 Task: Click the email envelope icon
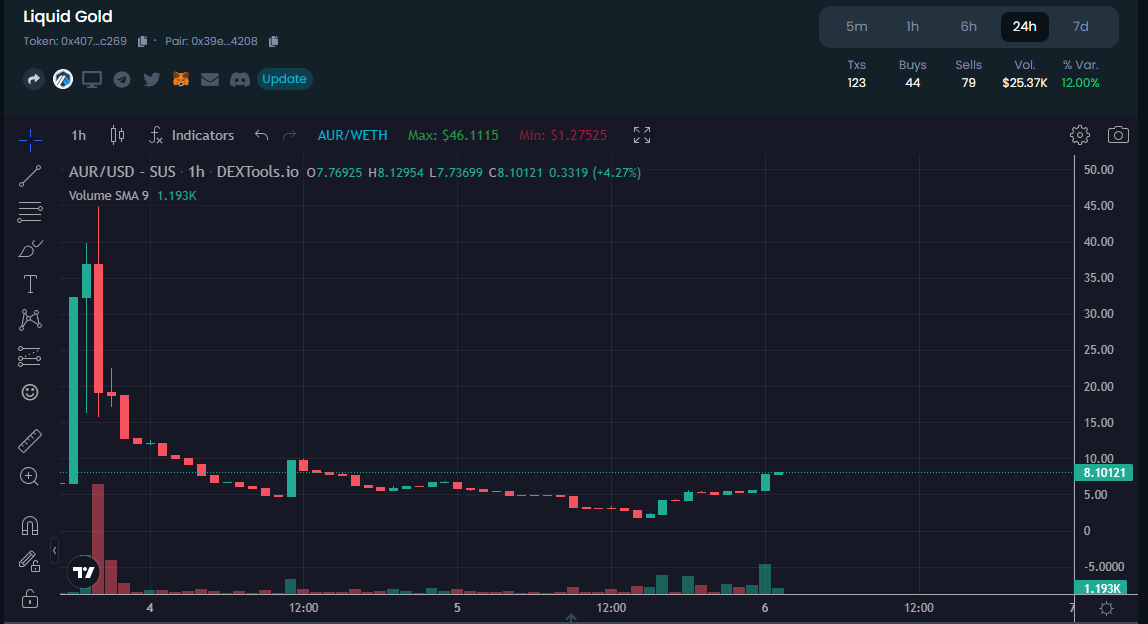210,79
